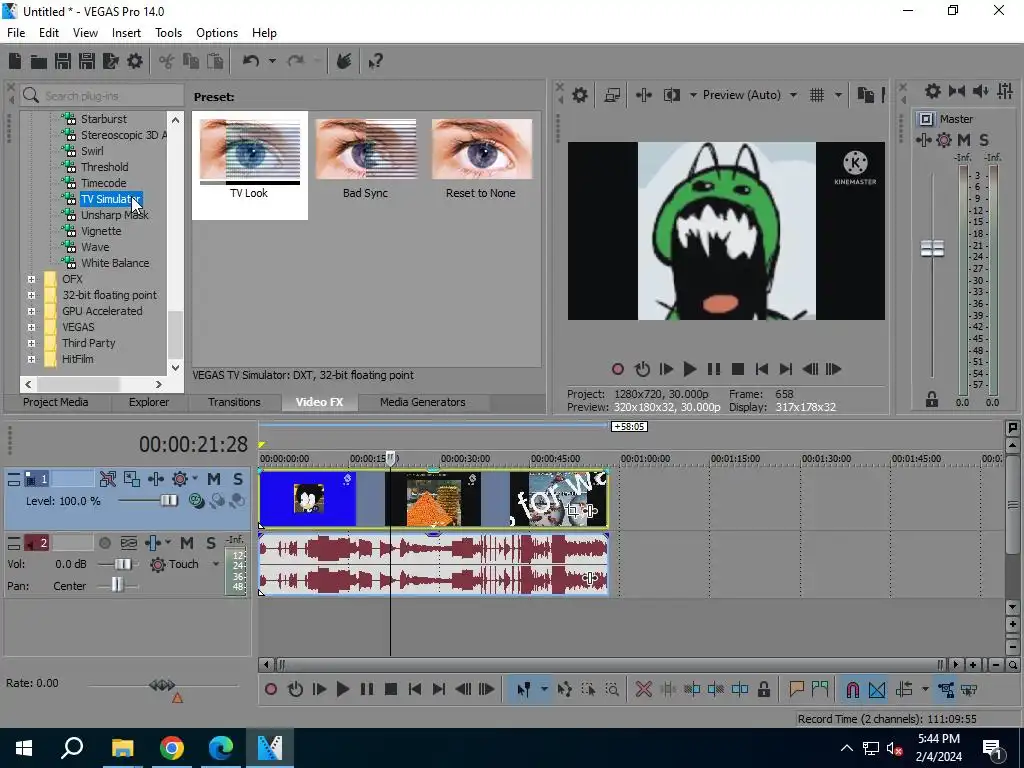This screenshot has width=1024, height=768.
Task: Solo audio track 2
Action: tap(211, 543)
